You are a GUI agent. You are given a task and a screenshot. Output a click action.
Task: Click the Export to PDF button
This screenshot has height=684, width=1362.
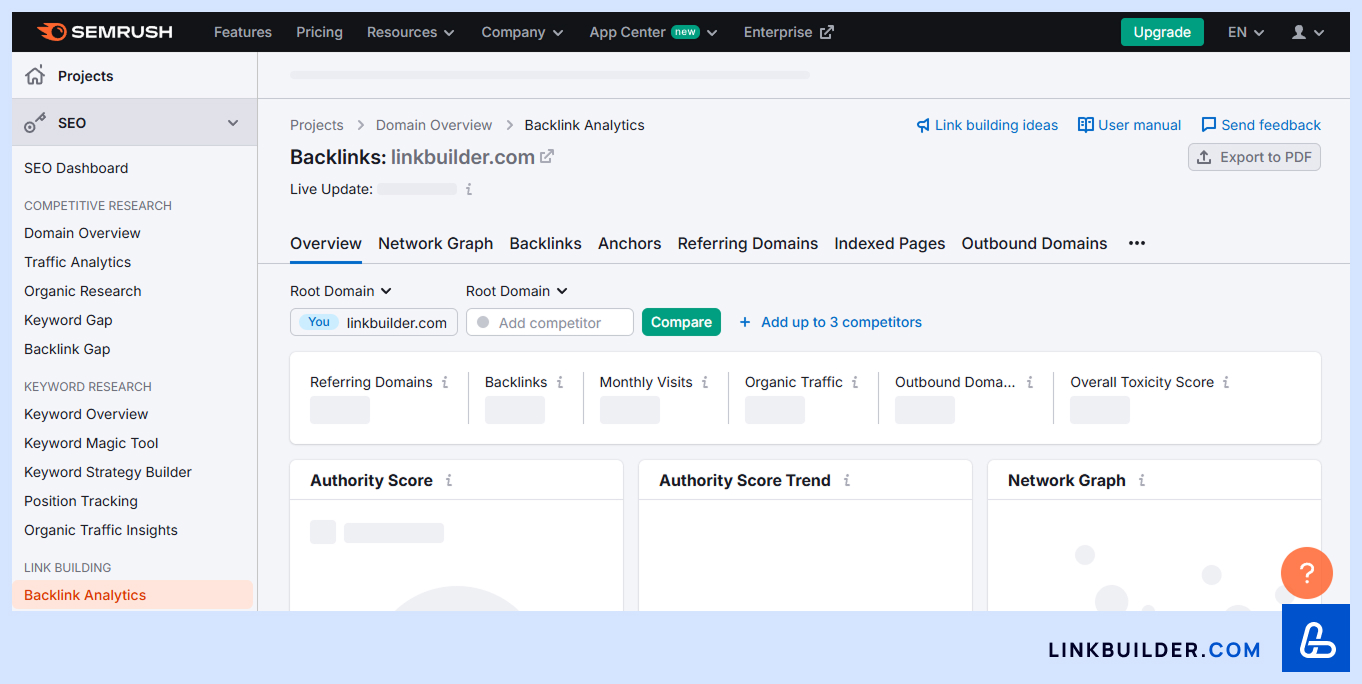[1254, 157]
